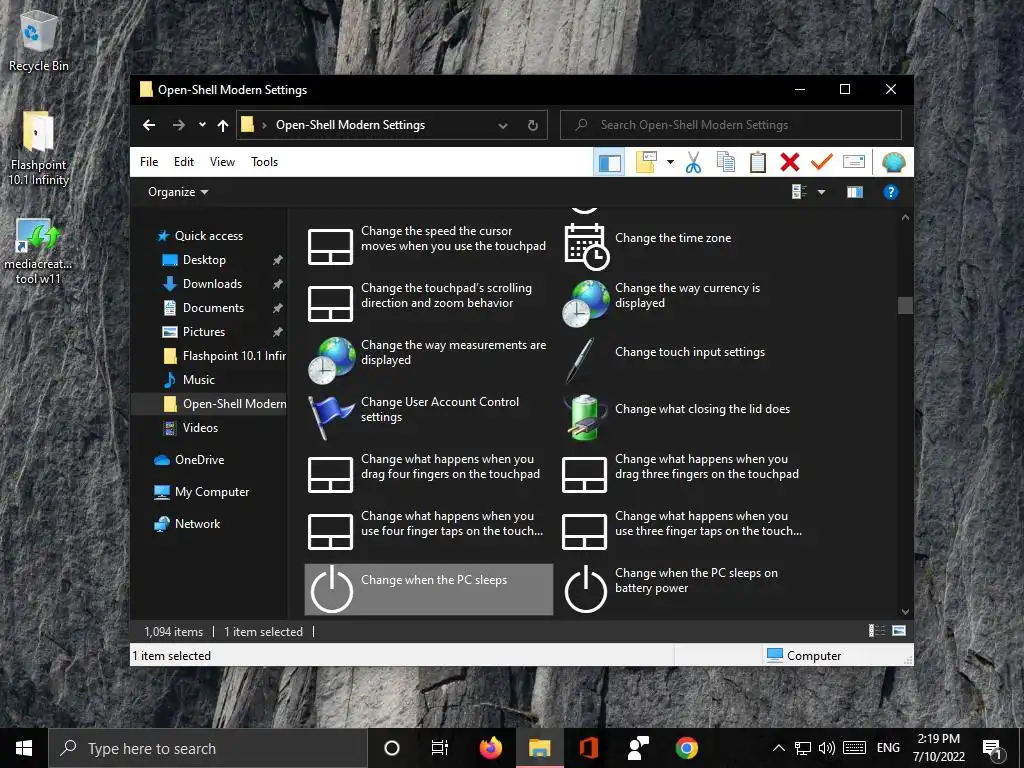
Task: Select Change when PC sleeps on battery power
Action: [682, 589]
